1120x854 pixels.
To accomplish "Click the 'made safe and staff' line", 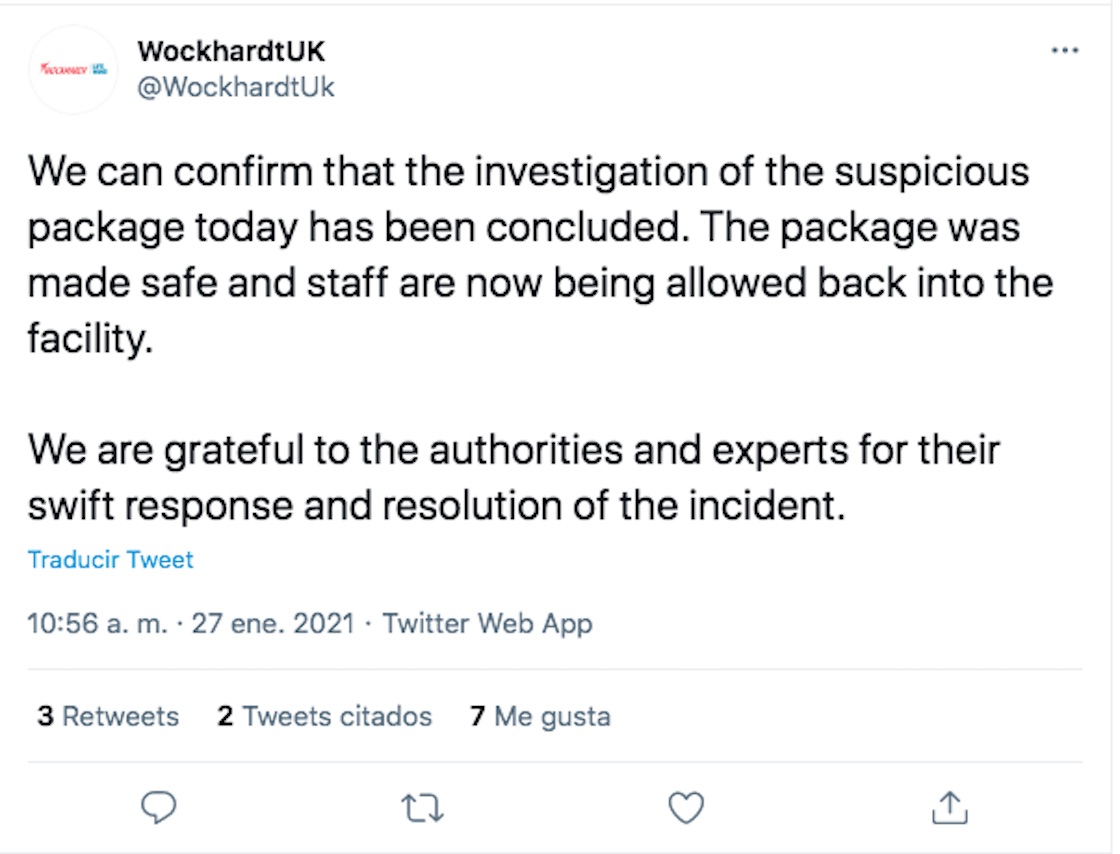I will [x=540, y=283].
